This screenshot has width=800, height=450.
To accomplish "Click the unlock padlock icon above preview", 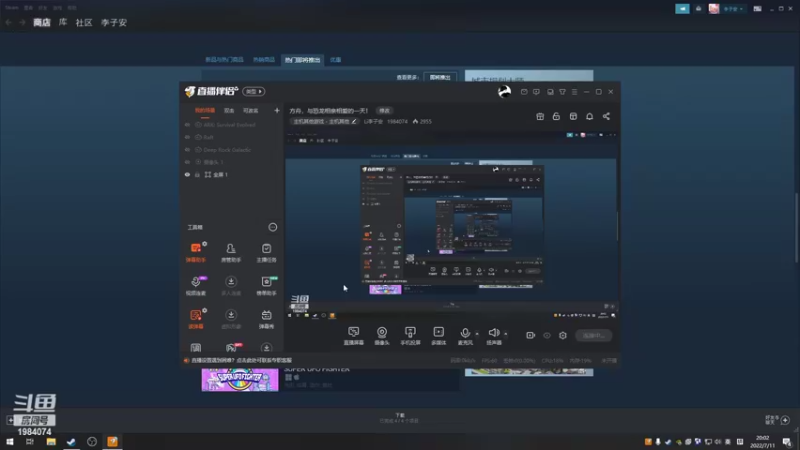I will (556, 116).
